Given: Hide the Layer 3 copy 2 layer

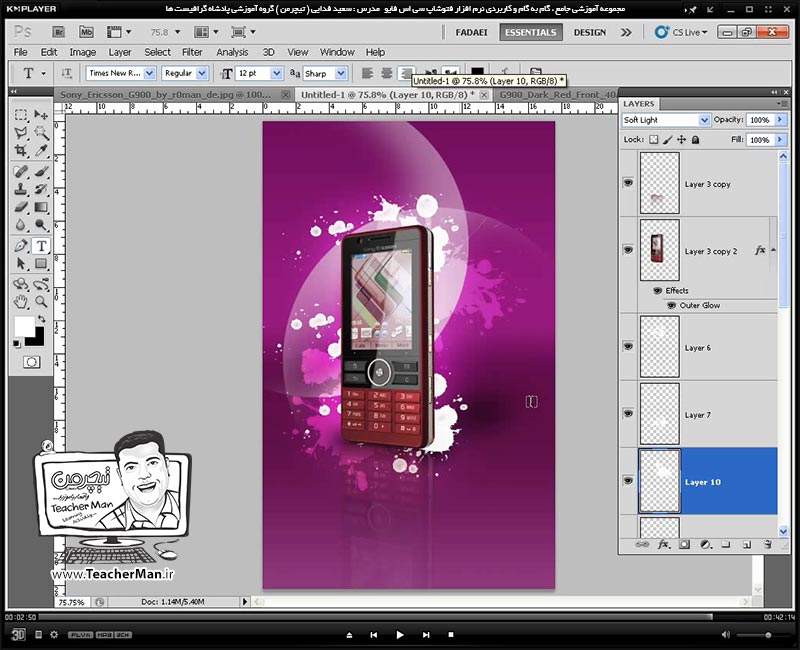Looking at the screenshot, I should (x=628, y=249).
